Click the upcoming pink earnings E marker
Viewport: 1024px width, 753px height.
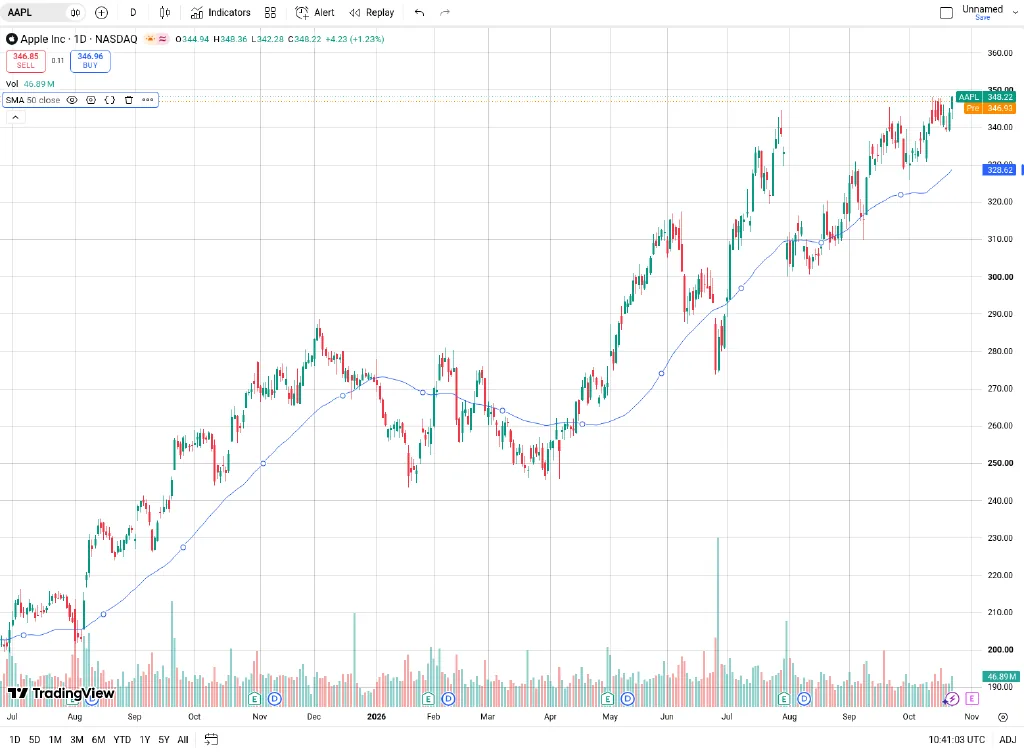click(x=972, y=699)
